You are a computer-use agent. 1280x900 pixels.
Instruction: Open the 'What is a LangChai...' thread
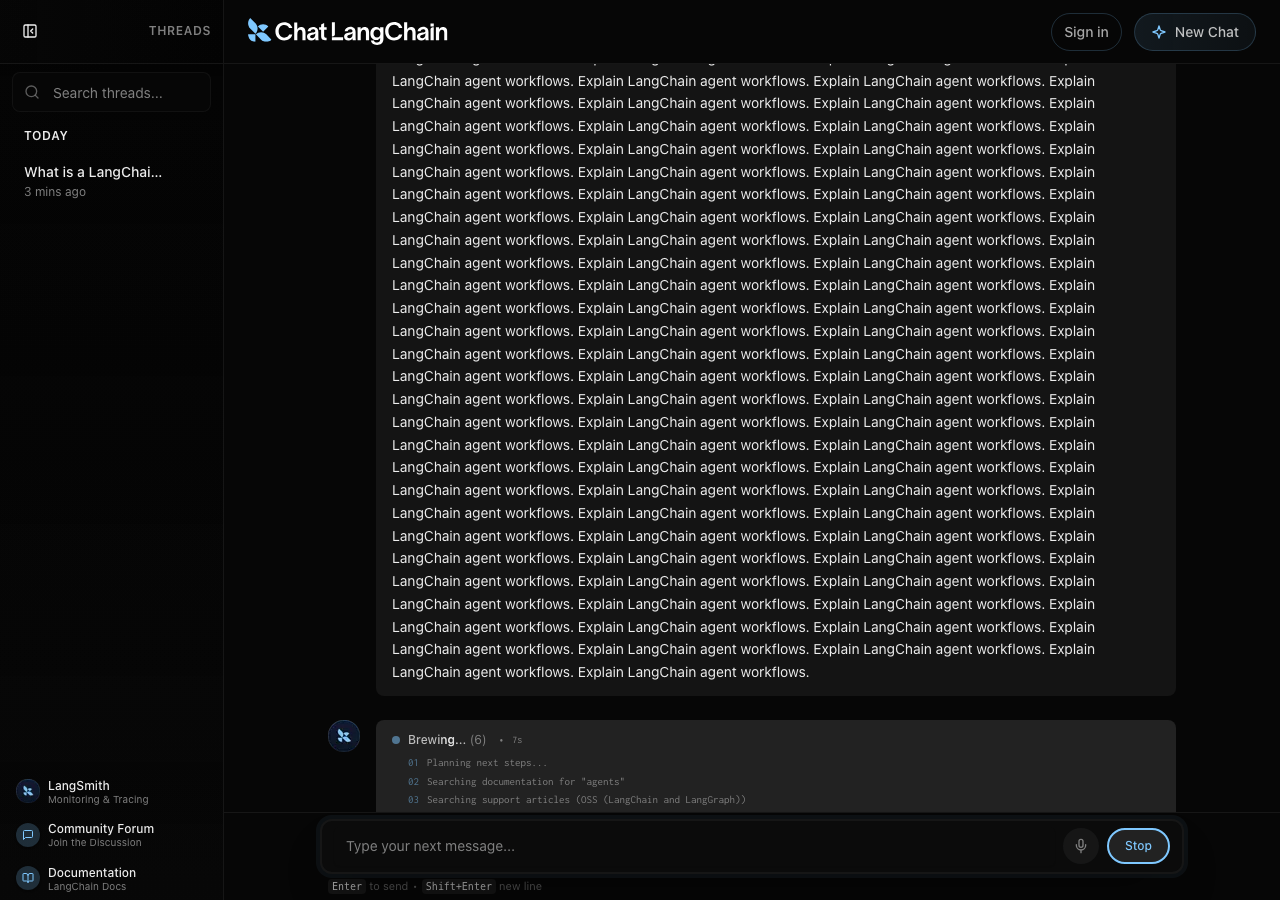pos(111,181)
